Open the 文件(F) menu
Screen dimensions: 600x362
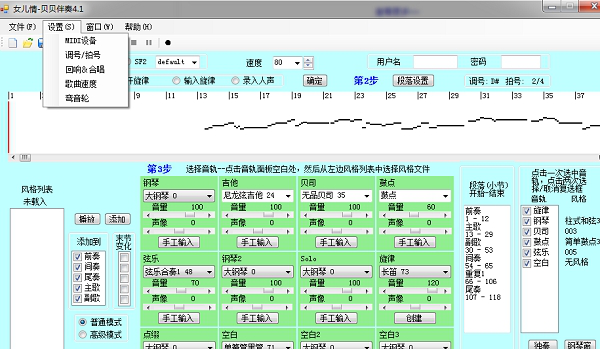pyautogui.click(x=22, y=27)
